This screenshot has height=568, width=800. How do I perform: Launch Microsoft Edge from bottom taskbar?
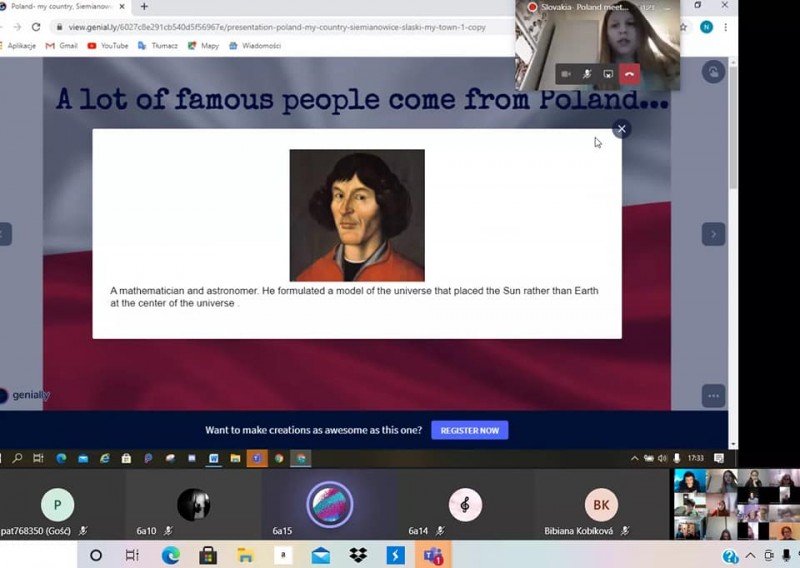(170, 555)
